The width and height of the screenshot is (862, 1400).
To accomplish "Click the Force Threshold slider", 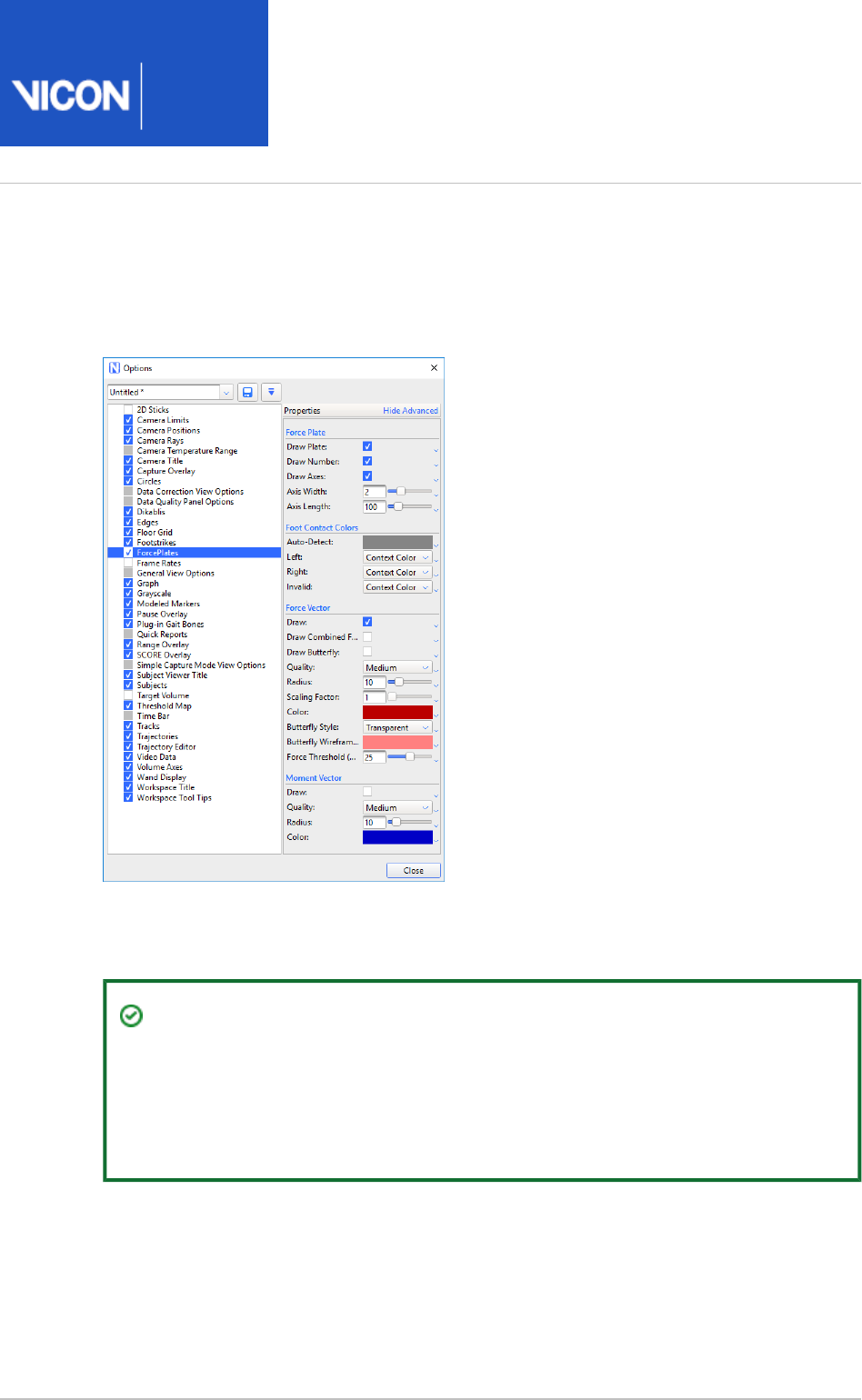I will click(x=410, y=756).
